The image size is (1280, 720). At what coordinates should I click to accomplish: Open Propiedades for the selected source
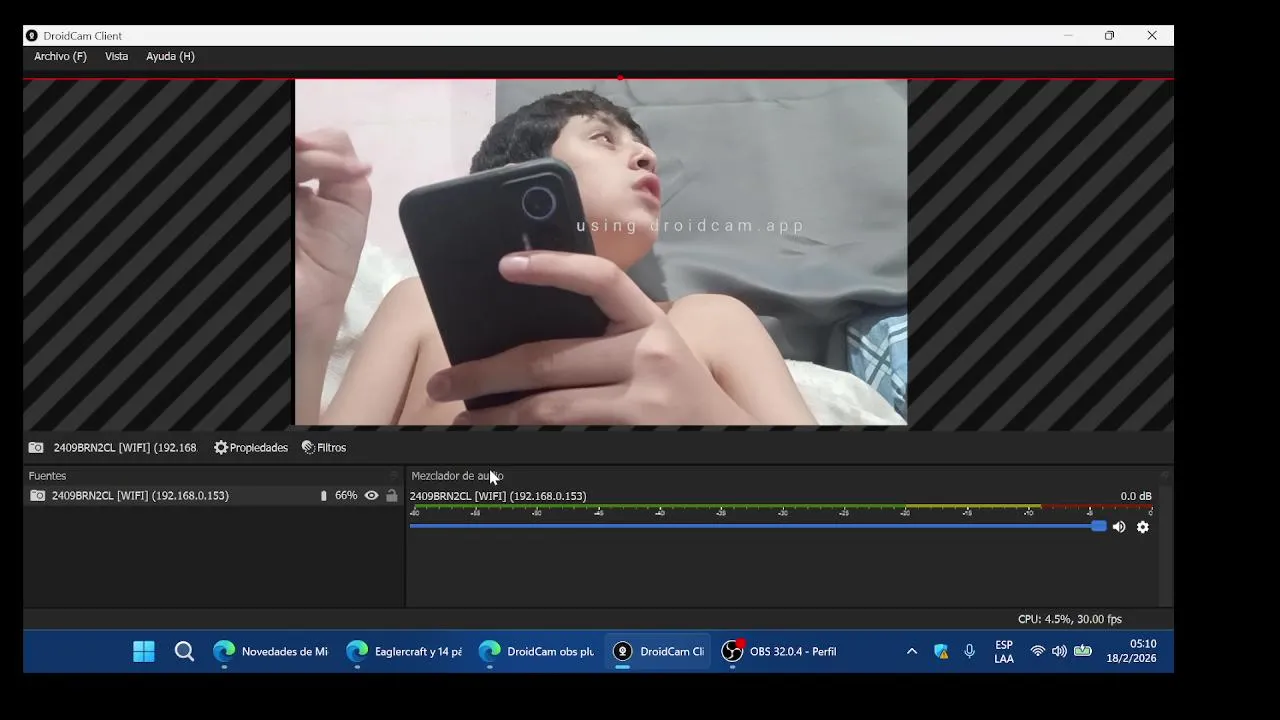coord(251,448)
